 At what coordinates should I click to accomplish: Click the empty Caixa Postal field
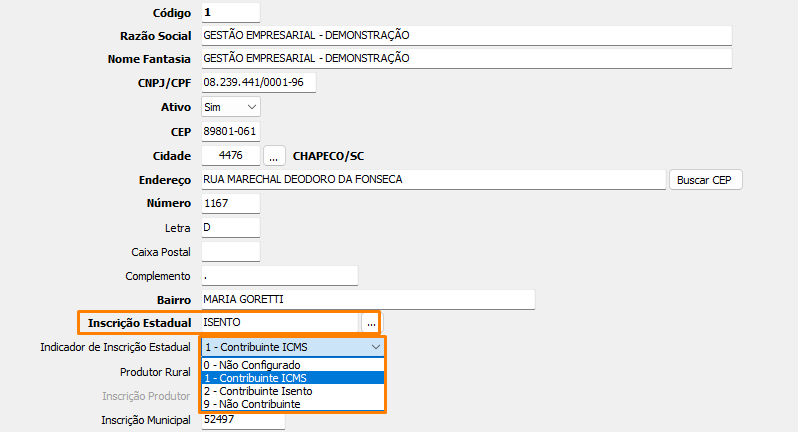click(231, 252)
